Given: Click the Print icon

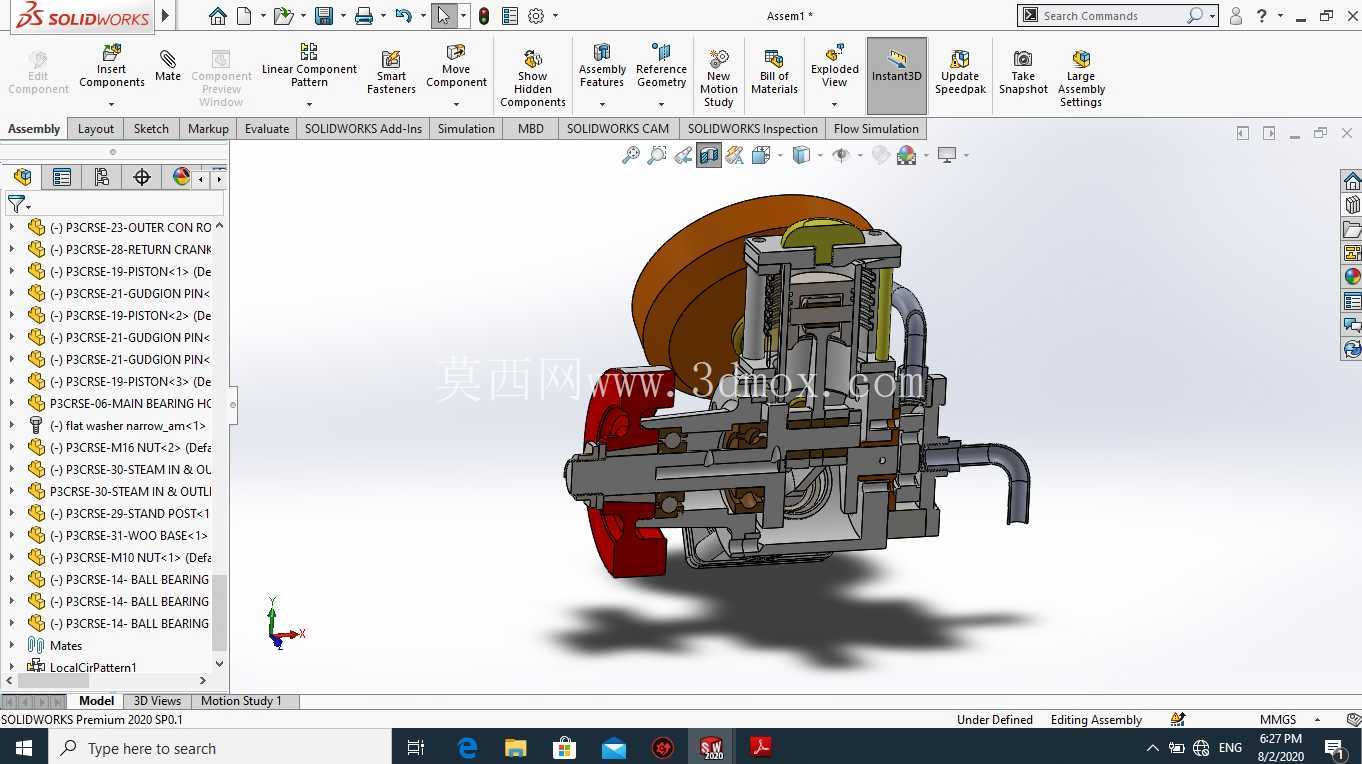Looking at the screenshot, I should 364,16.
